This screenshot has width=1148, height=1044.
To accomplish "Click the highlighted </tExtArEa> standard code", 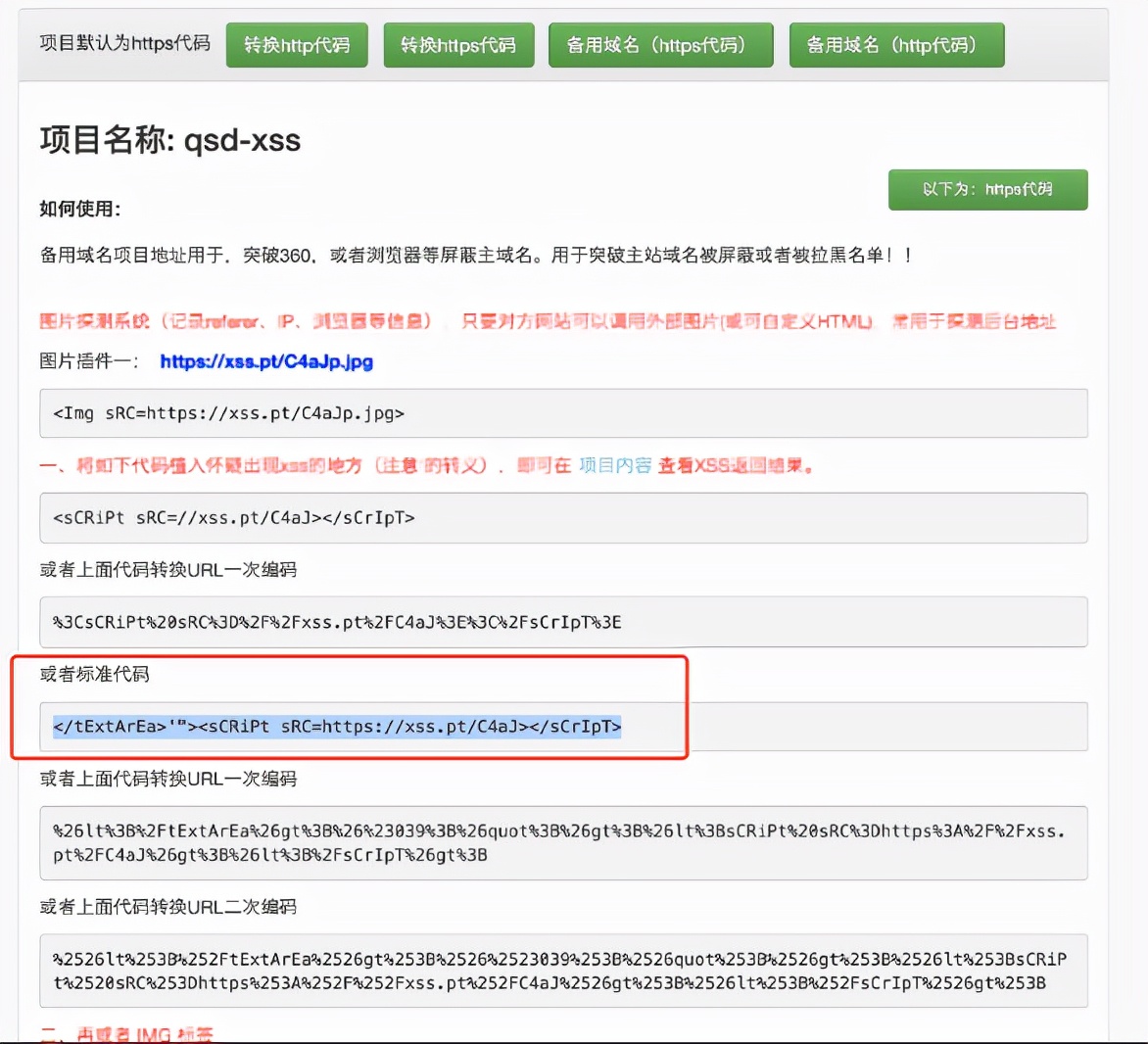I will tap(337, 727).
